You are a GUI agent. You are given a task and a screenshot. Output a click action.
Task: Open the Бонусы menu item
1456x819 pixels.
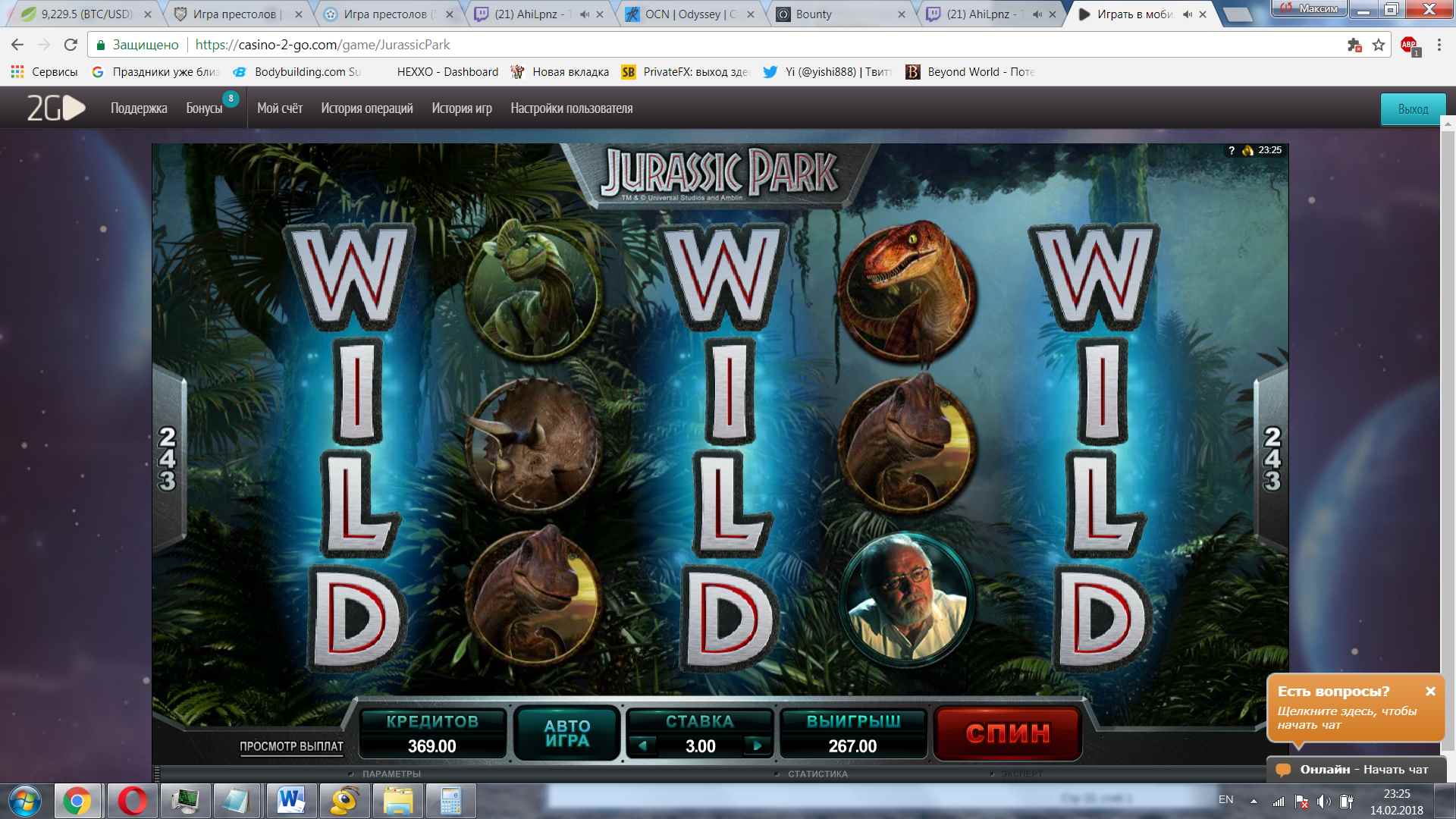click(205, 108)
